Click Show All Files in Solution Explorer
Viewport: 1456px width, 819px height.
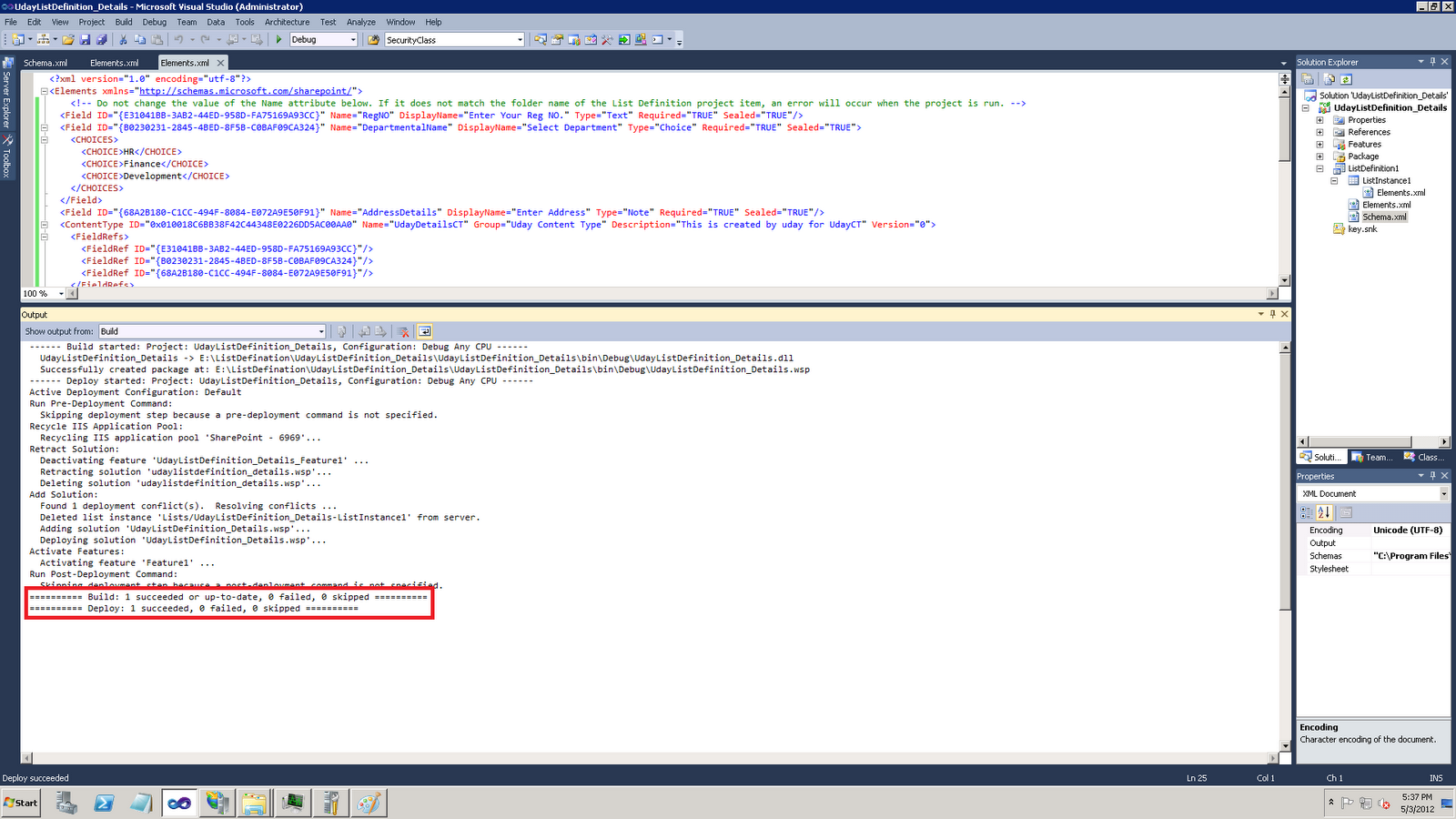(1330, 79)
